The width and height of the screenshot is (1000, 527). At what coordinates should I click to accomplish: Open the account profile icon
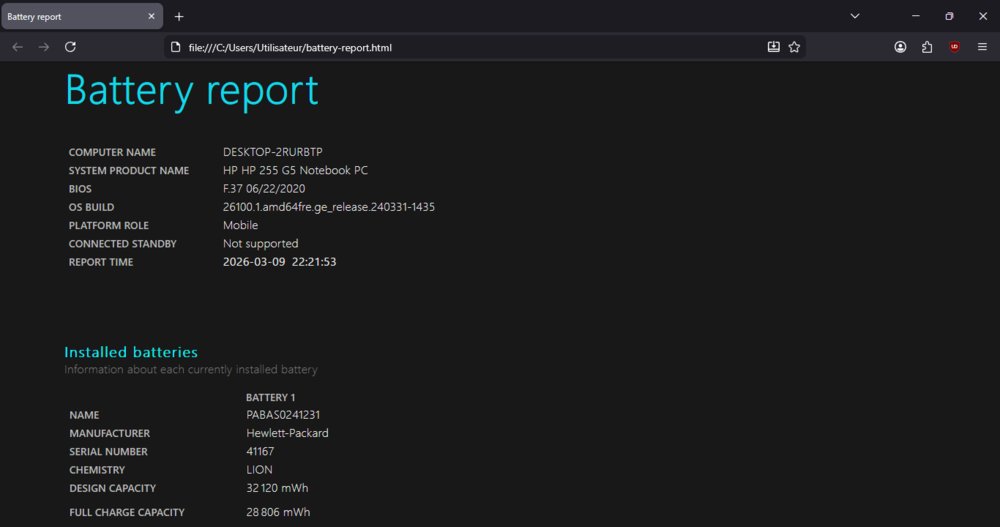click(901, 47)
